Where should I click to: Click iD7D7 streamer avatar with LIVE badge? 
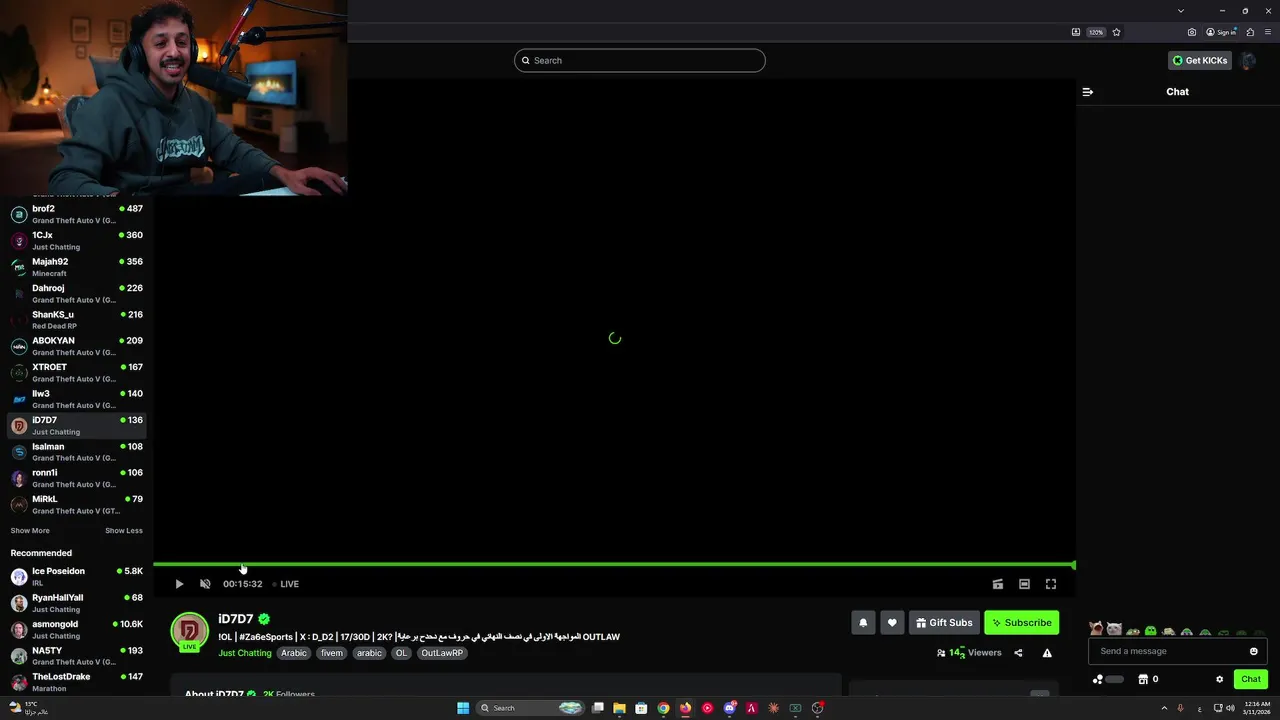click(189, 632)
